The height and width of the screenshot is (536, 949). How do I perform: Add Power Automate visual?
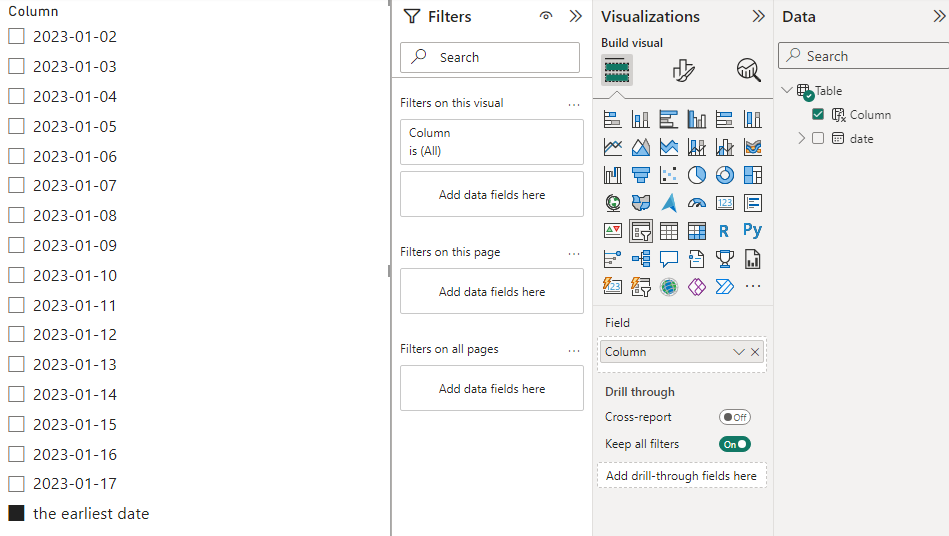[724, 287]
